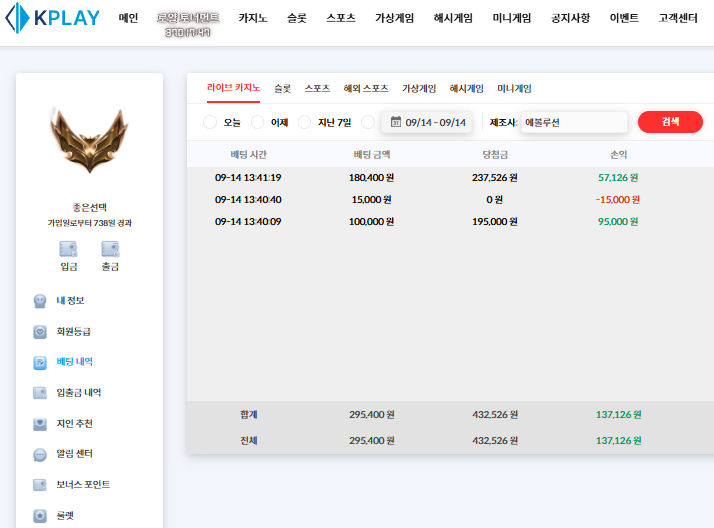
Task: Click the 지인 추천 referral icon
Action: pos(40,424)
